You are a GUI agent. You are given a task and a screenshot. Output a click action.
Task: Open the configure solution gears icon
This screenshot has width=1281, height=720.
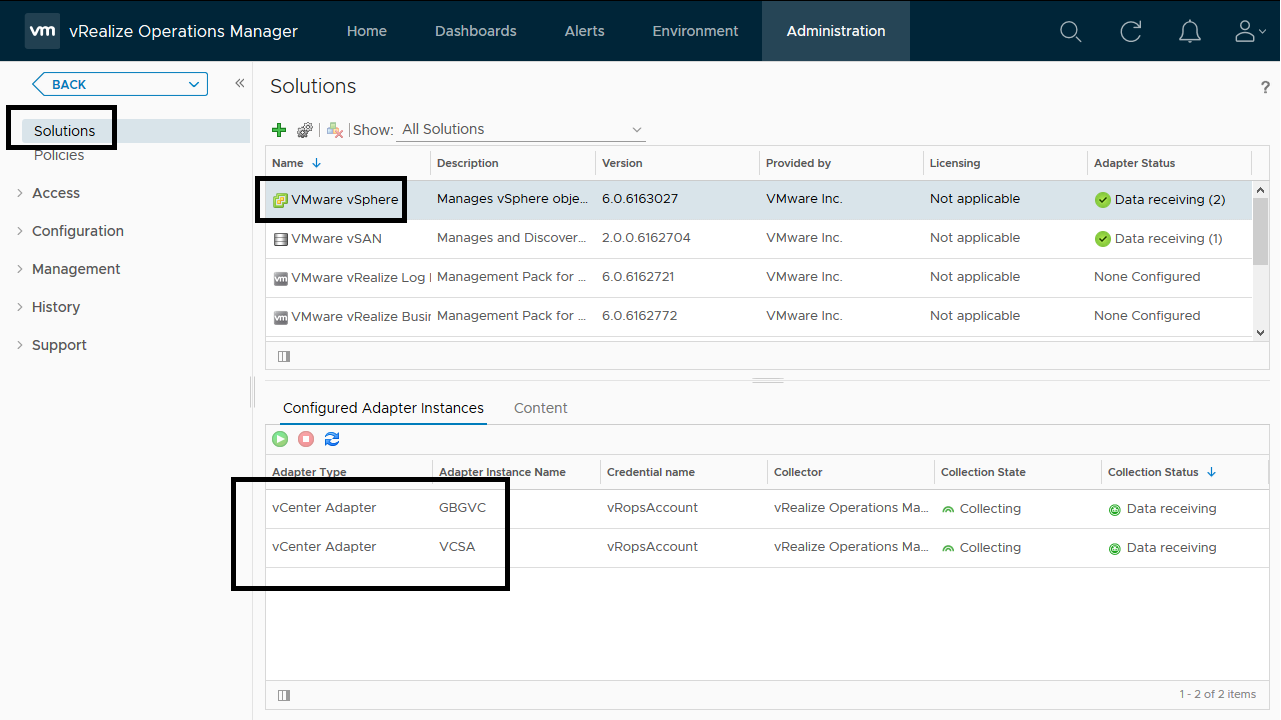click(305, 130)
